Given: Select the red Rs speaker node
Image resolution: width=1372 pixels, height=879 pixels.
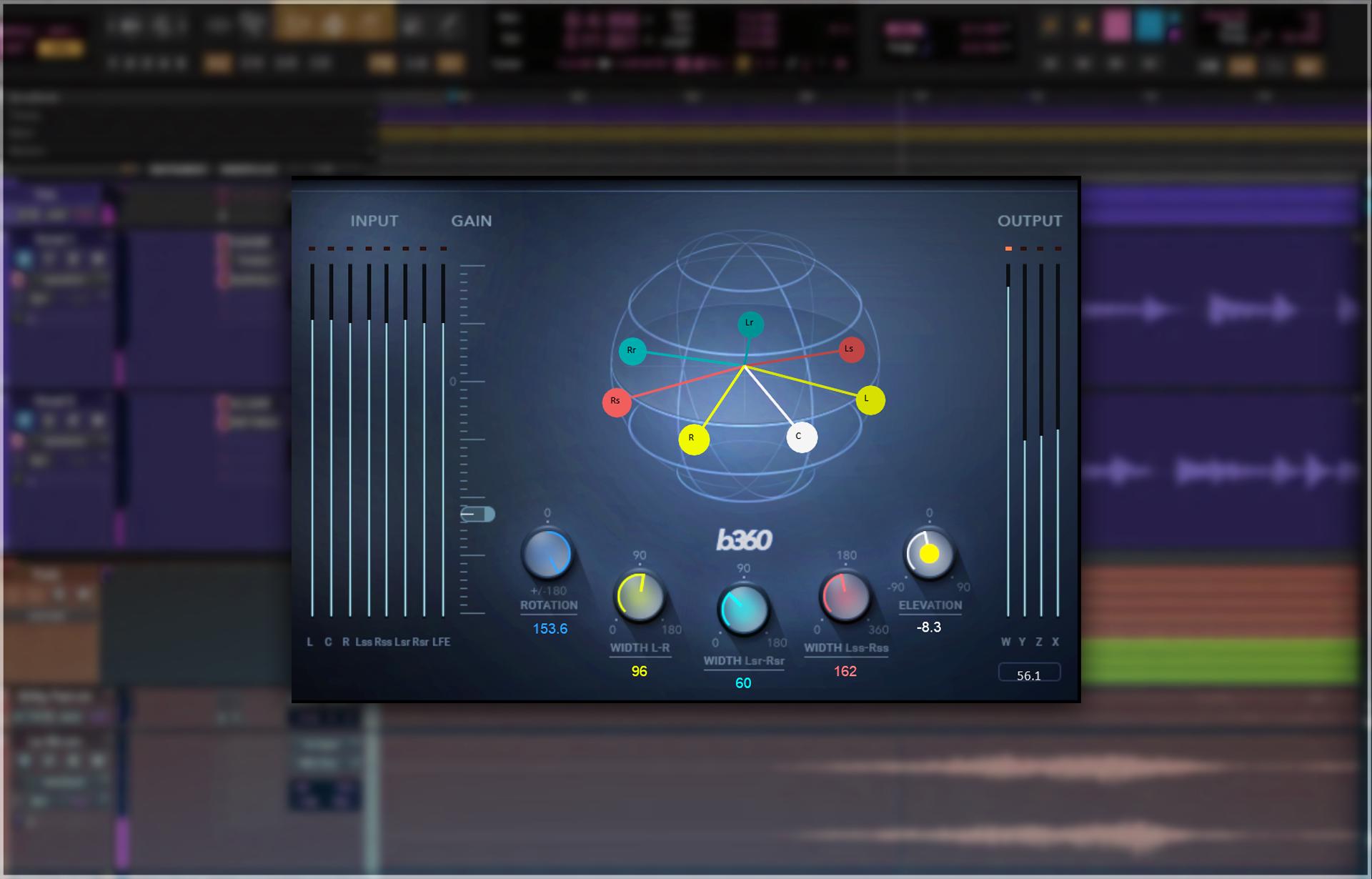Looking at the screenshot, I should (x=616, y=402).
